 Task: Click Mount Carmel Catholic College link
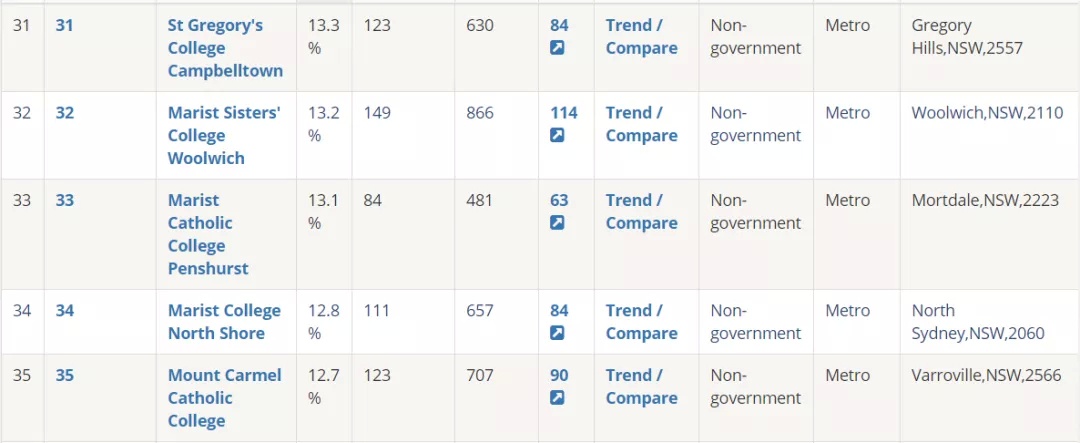225,398
